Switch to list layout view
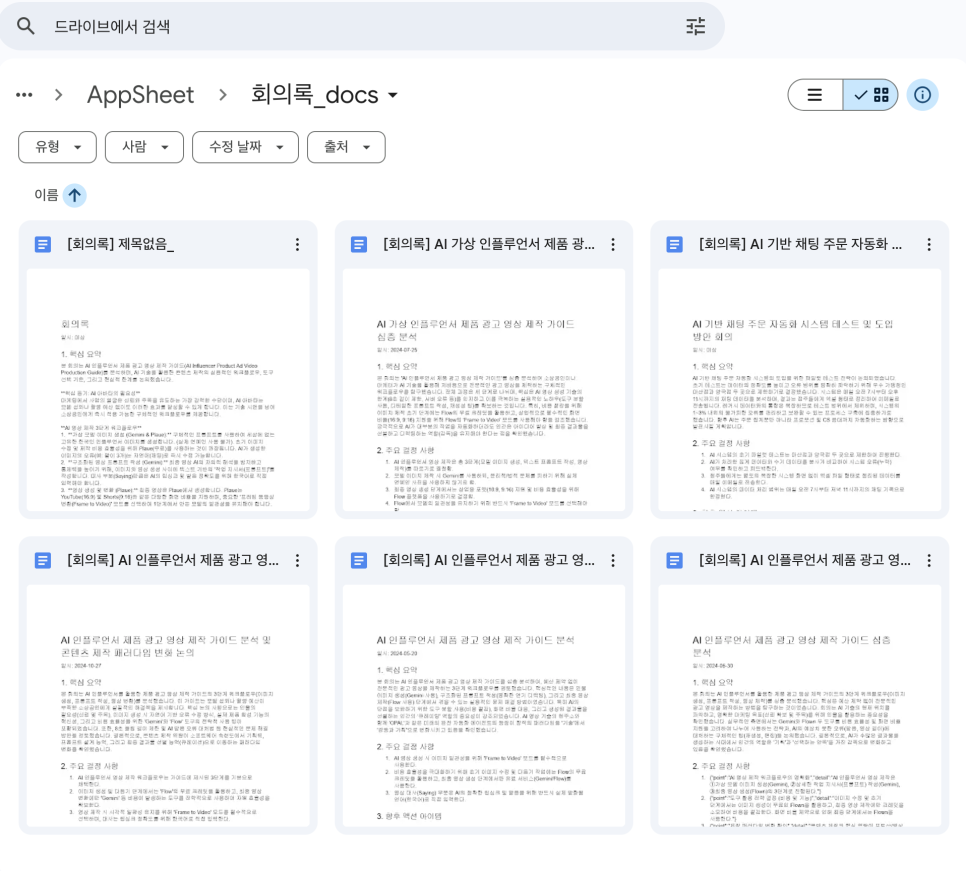 coord(815,95)
